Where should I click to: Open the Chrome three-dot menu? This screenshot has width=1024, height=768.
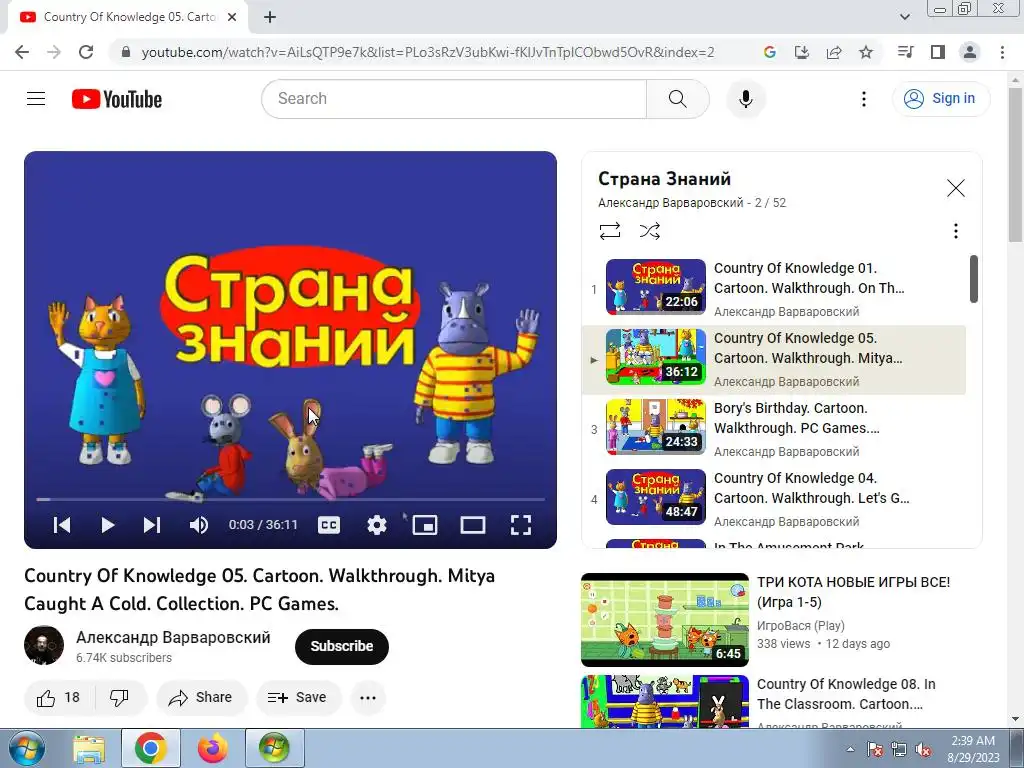click(x=1002, y=52)
